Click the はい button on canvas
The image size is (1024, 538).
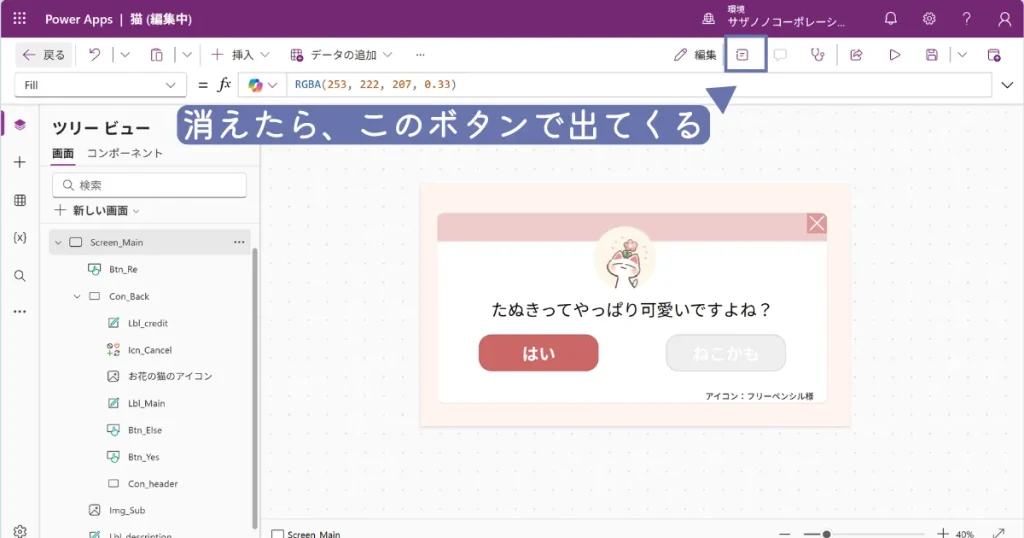[x=538, y=353]
